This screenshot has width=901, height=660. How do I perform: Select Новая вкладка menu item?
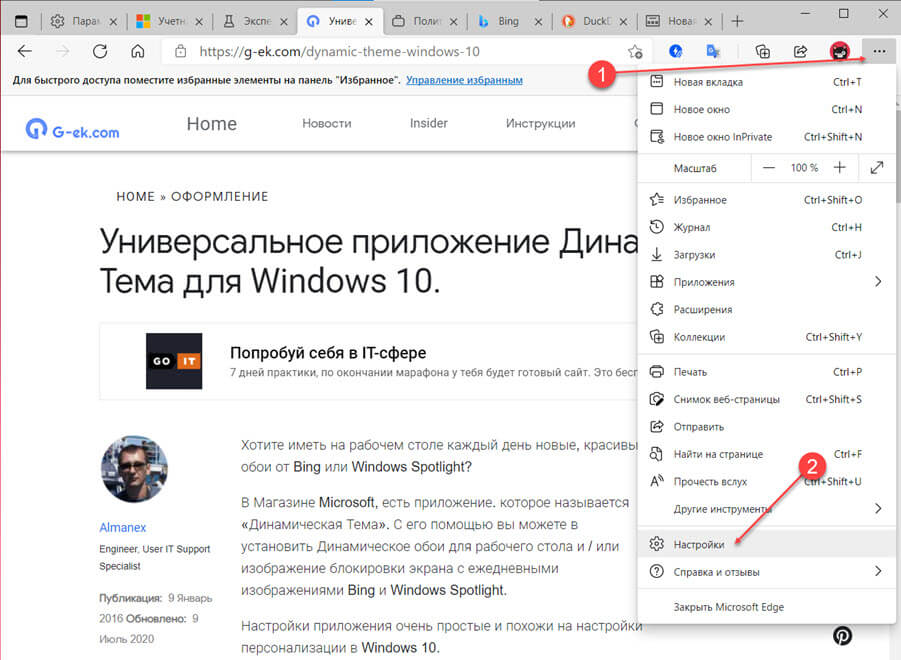coord(767,82)
